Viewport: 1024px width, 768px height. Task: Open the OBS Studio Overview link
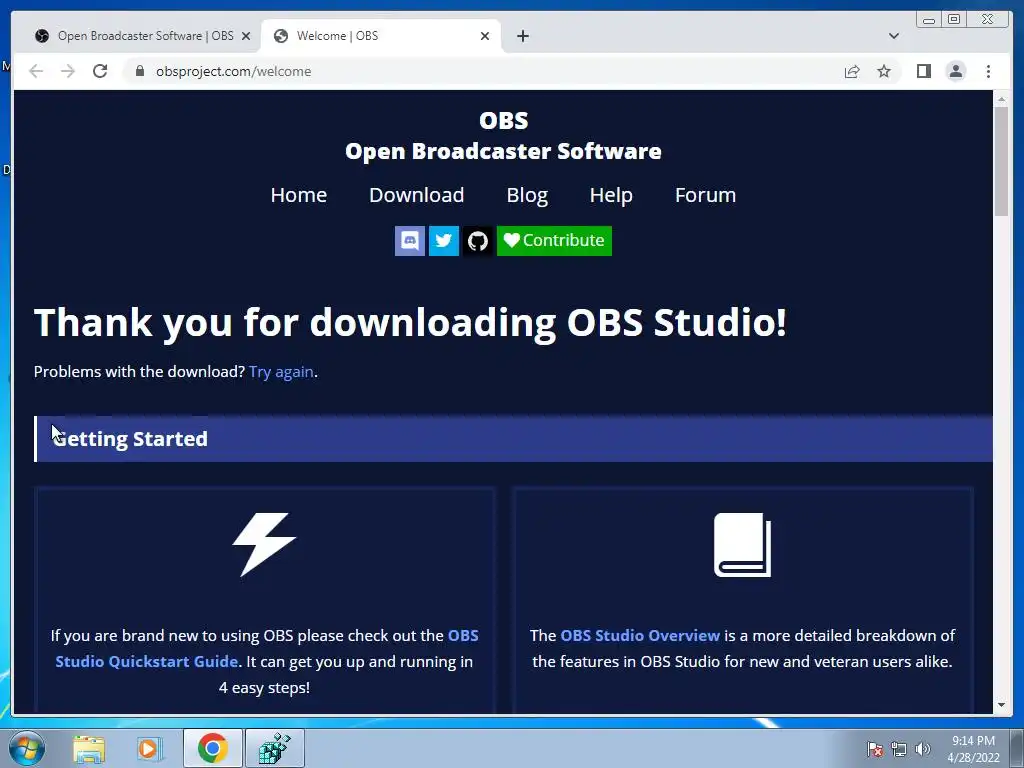pyautogui.click(x=640, y=635)
